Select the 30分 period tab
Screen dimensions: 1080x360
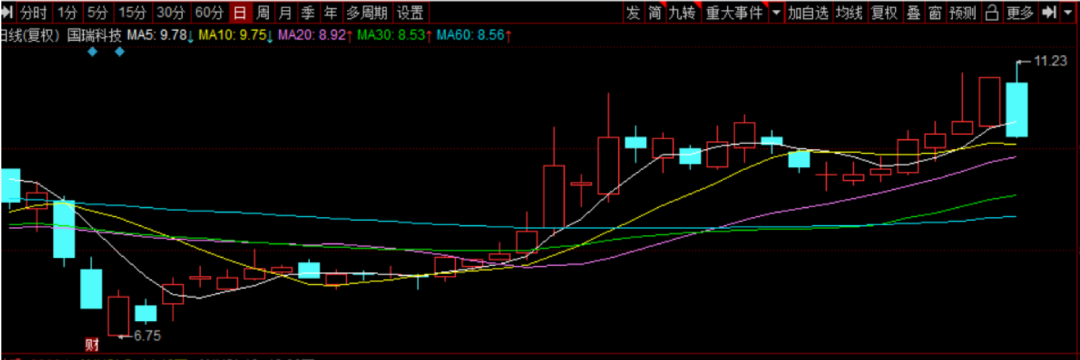[171, 12]
